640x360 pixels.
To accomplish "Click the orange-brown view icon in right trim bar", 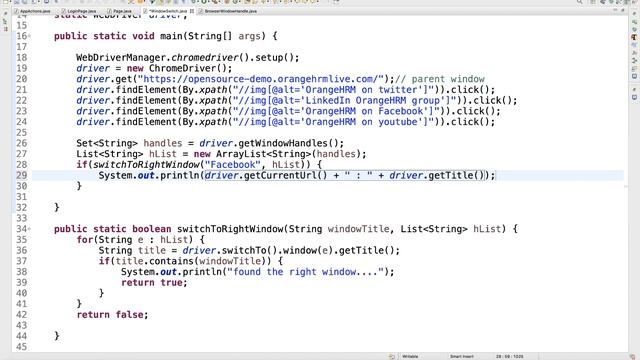I will click(634, 37).
